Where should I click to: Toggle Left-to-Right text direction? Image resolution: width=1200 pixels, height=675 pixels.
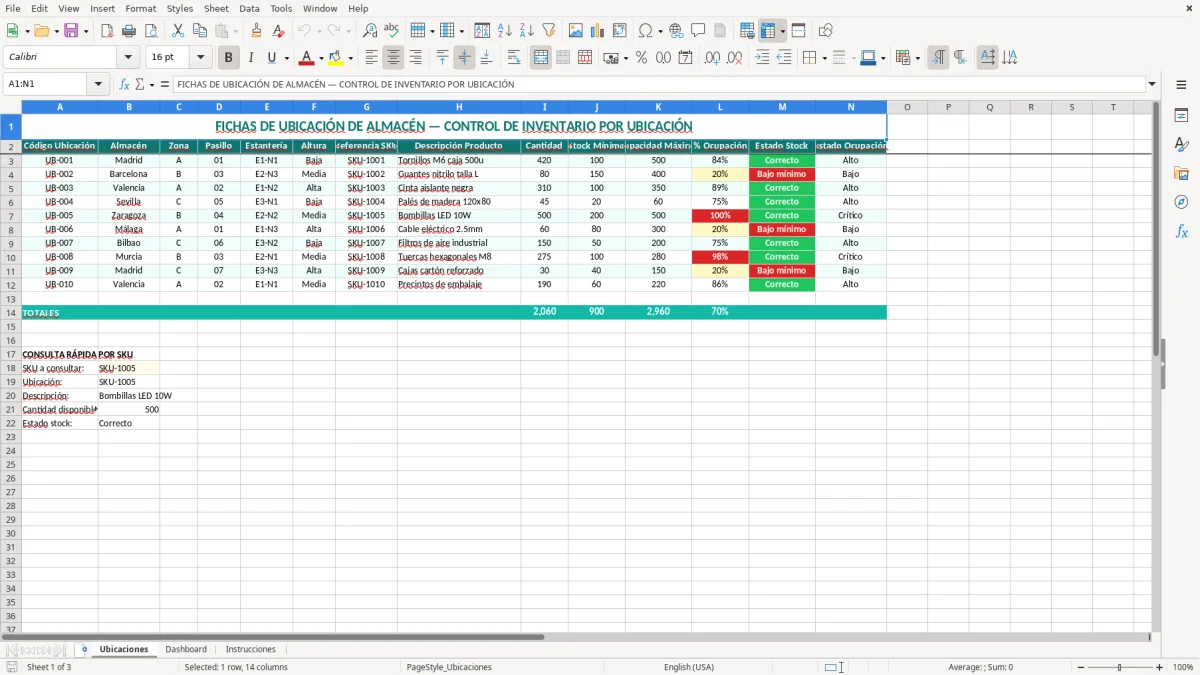coord(938,58)
